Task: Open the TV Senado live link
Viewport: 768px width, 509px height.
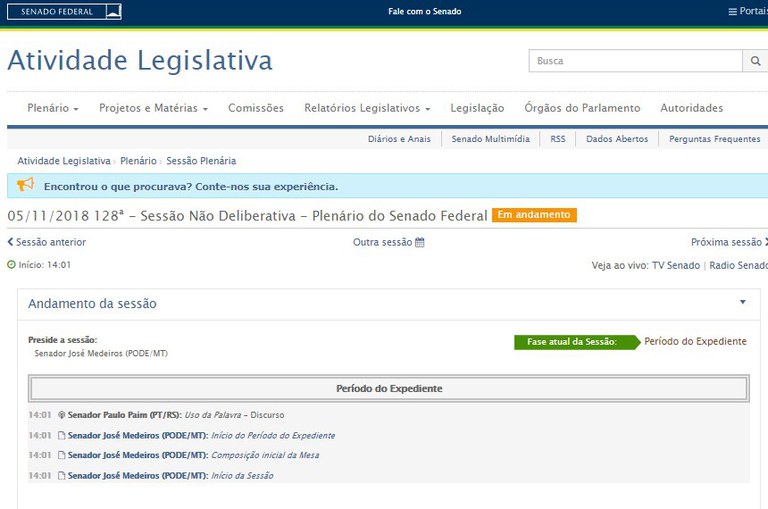Action: [676, 265]
